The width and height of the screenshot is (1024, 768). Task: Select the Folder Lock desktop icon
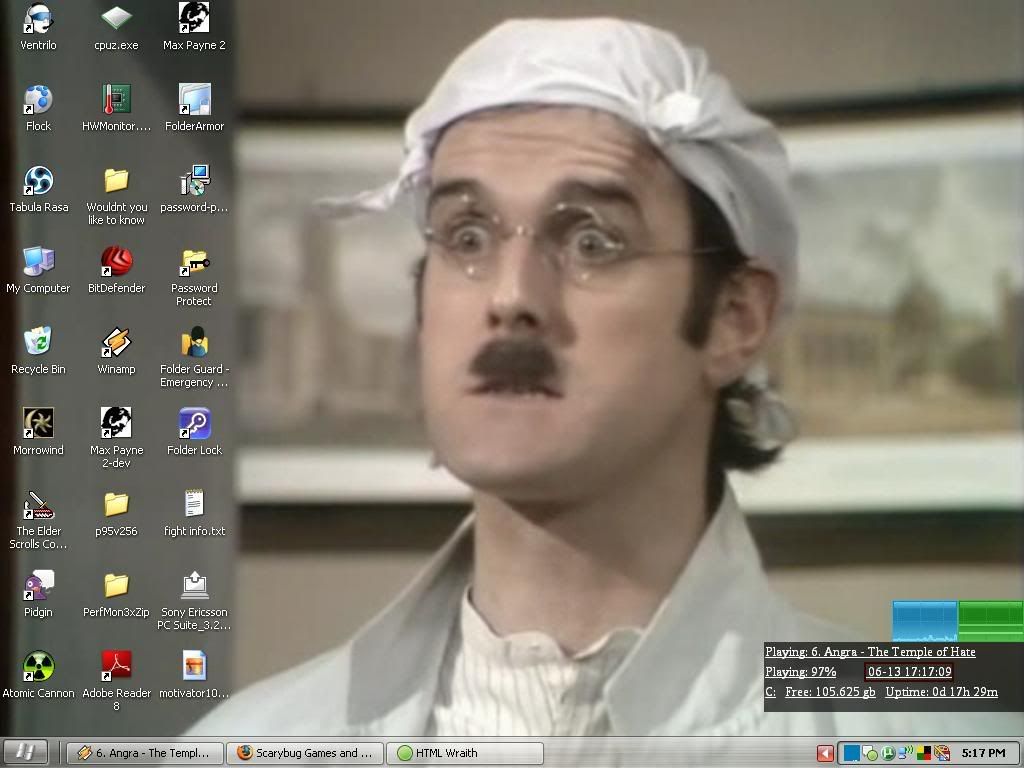point(194,424)
